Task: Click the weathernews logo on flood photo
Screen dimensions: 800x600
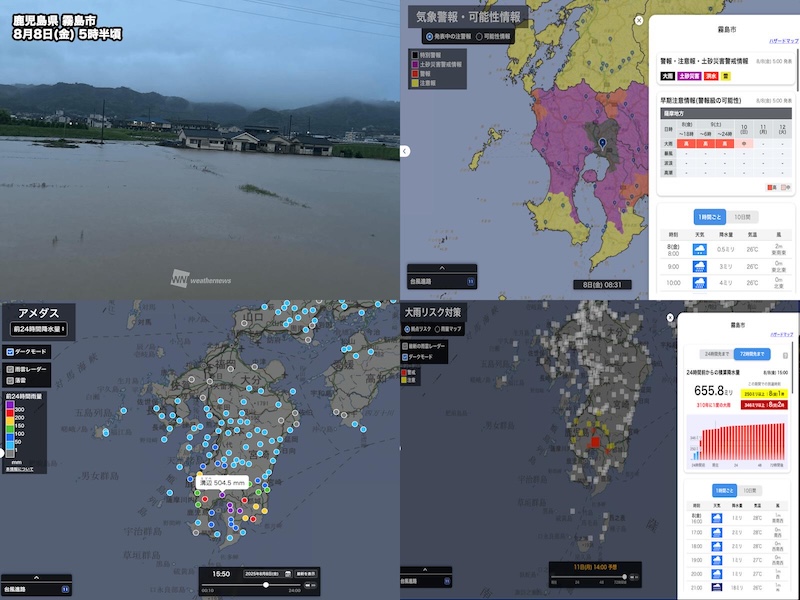Action: [x=200, y=280]
